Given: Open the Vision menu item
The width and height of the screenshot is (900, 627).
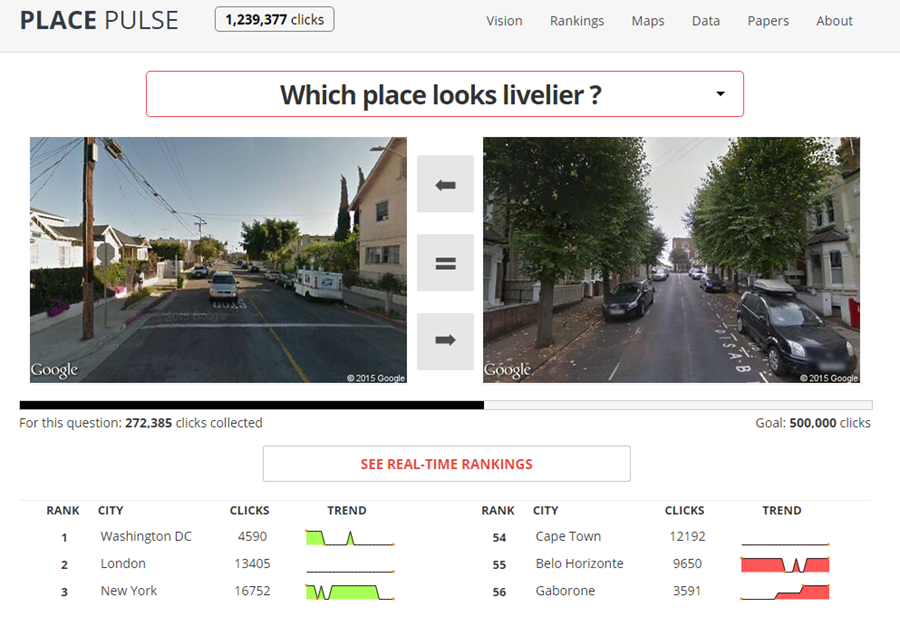Looking at the screenshot, I should [504, 21].
